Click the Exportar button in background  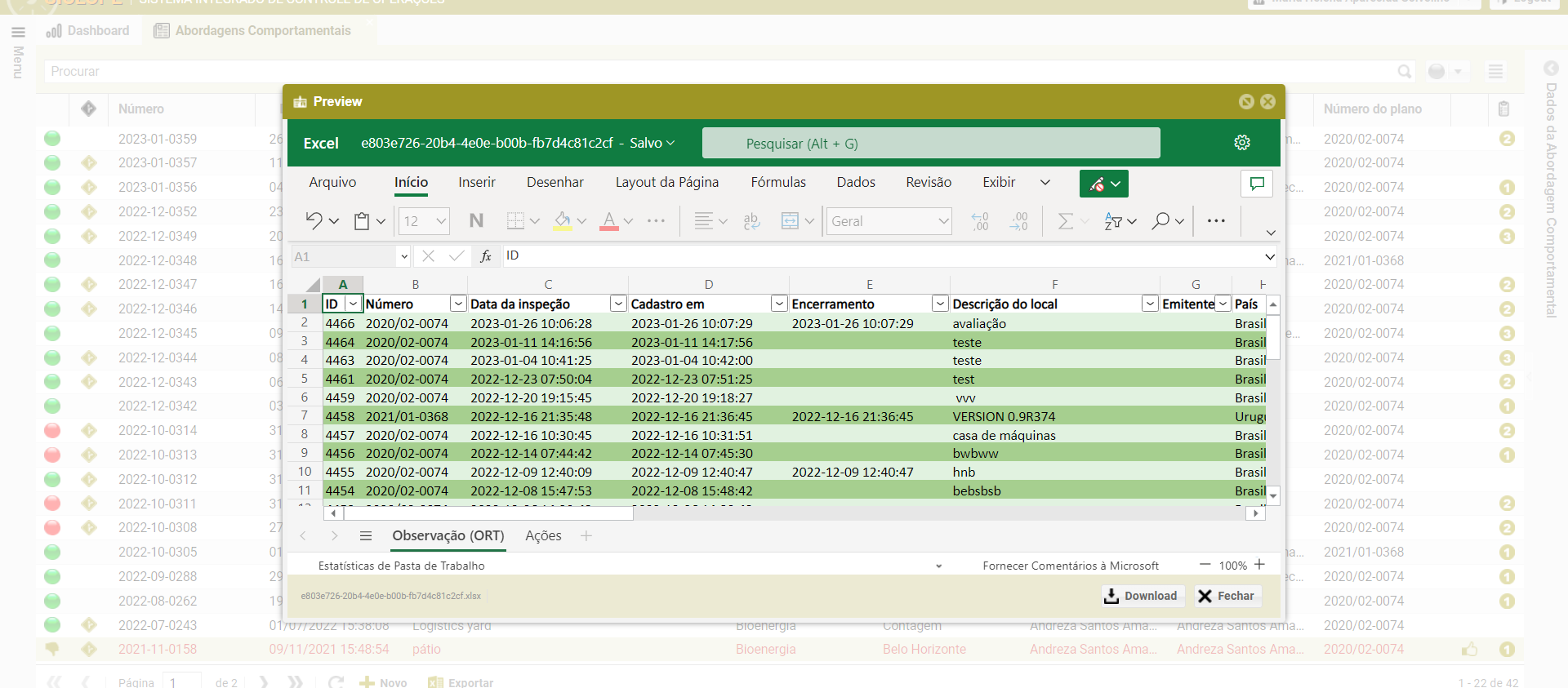tap(461, 682)
